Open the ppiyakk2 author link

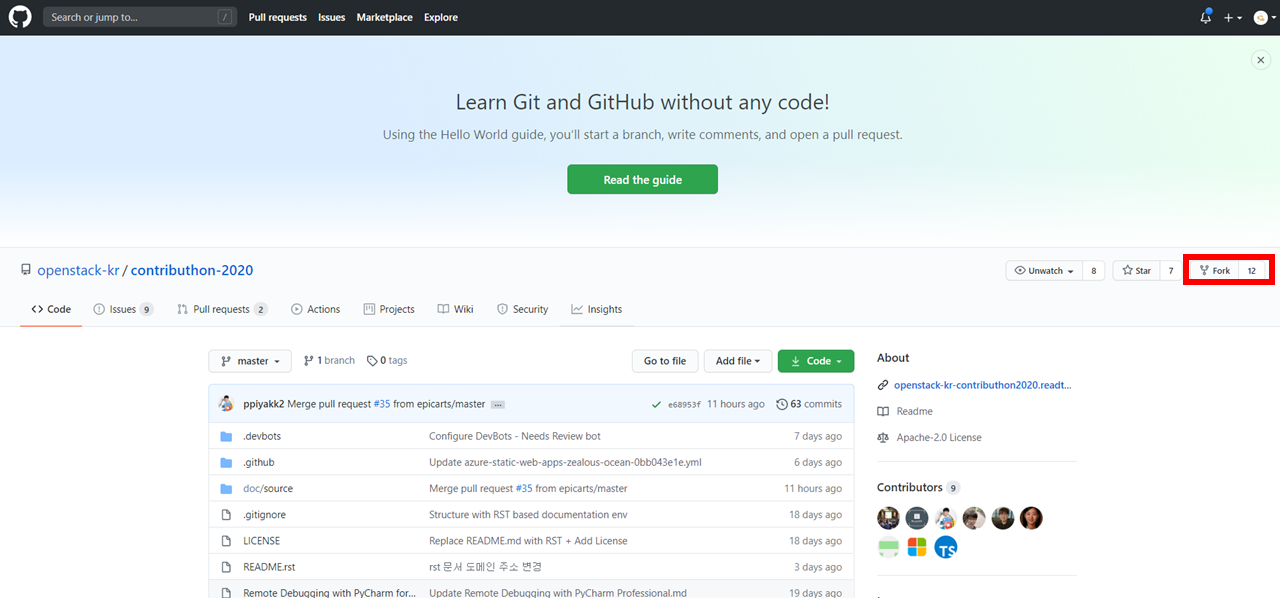click(x=264, y=404)
